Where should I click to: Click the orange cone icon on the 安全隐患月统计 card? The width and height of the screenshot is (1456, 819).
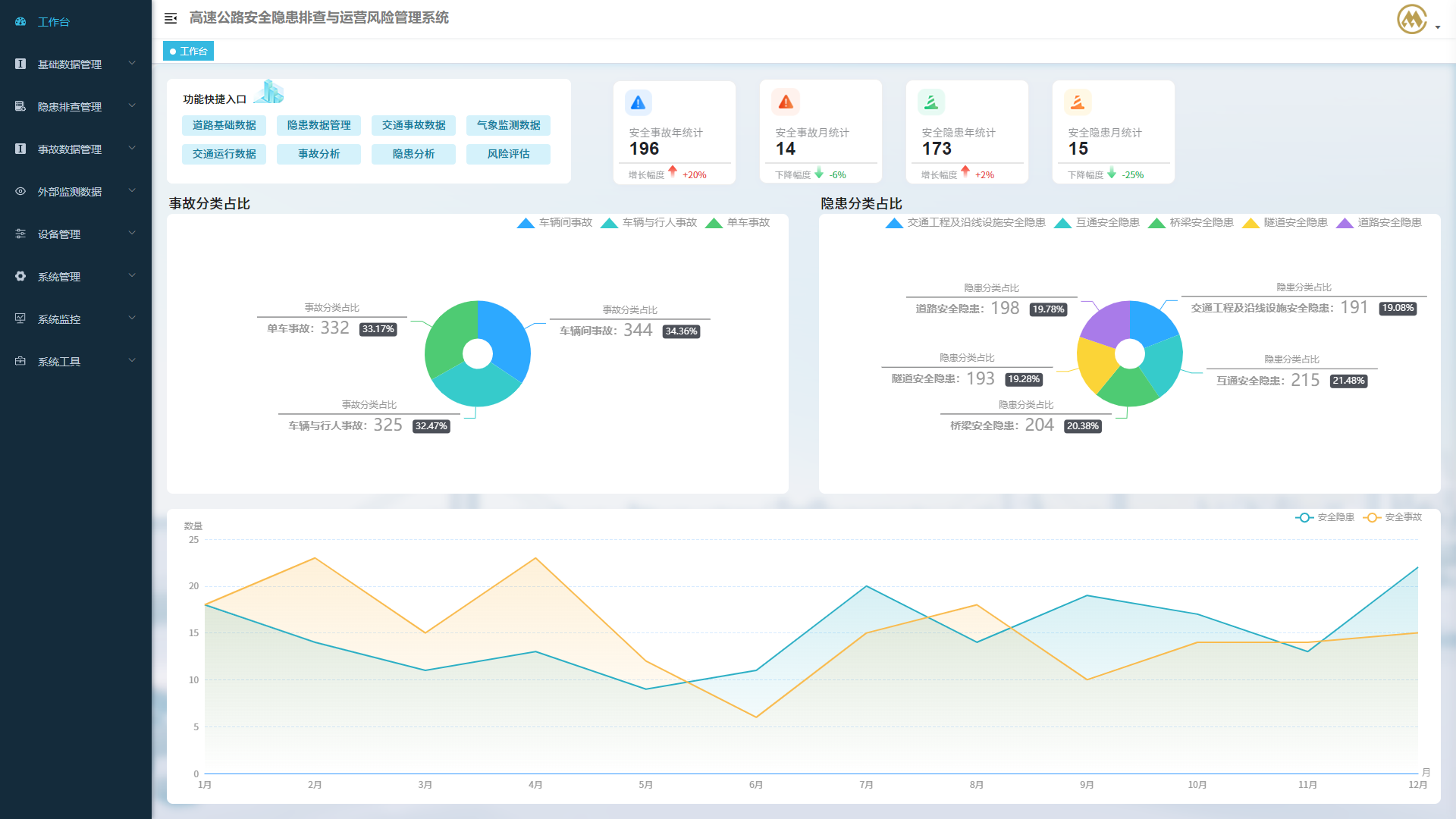coord(1078,102)
